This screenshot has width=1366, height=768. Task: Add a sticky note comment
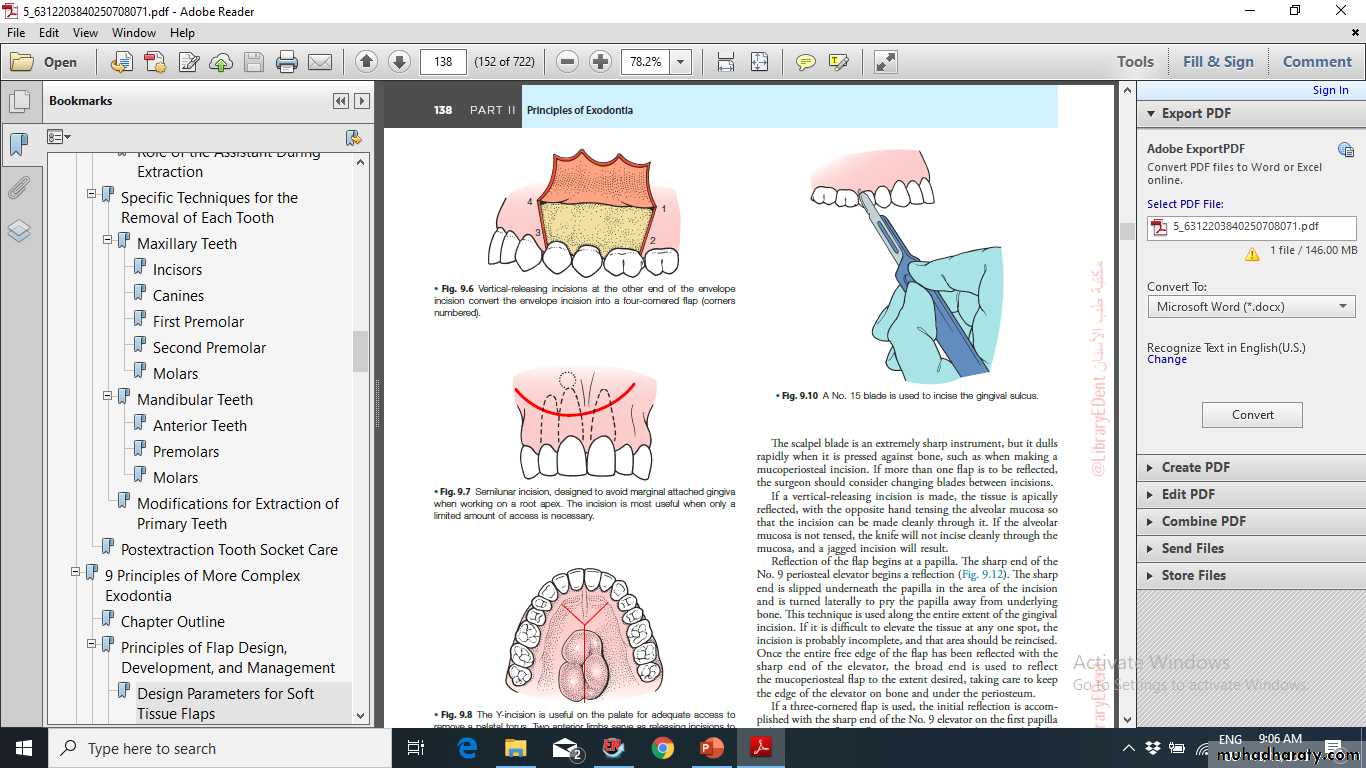point(805,62)
